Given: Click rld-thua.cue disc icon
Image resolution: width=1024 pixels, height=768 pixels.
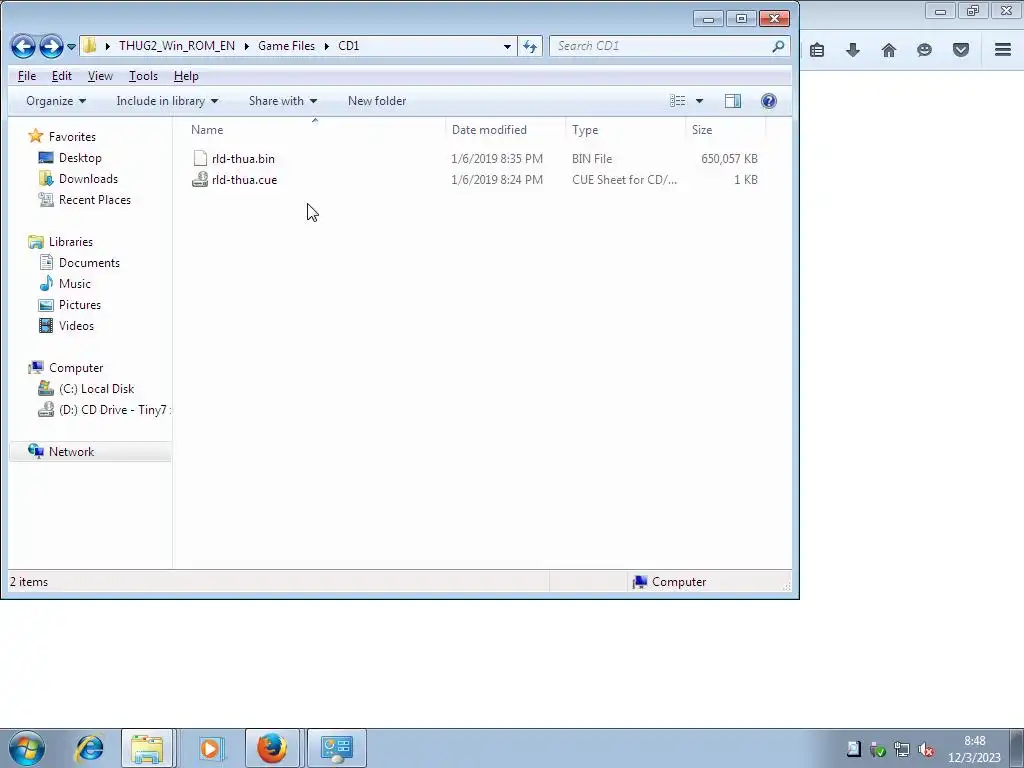Looking at the screenshot, I should coord(200,180).
